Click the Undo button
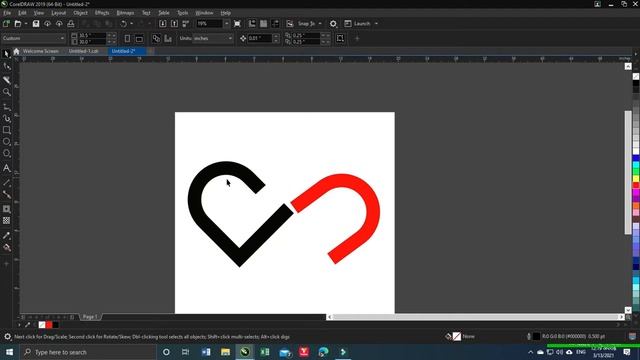 pyautogui.click(x=123, y=24)
